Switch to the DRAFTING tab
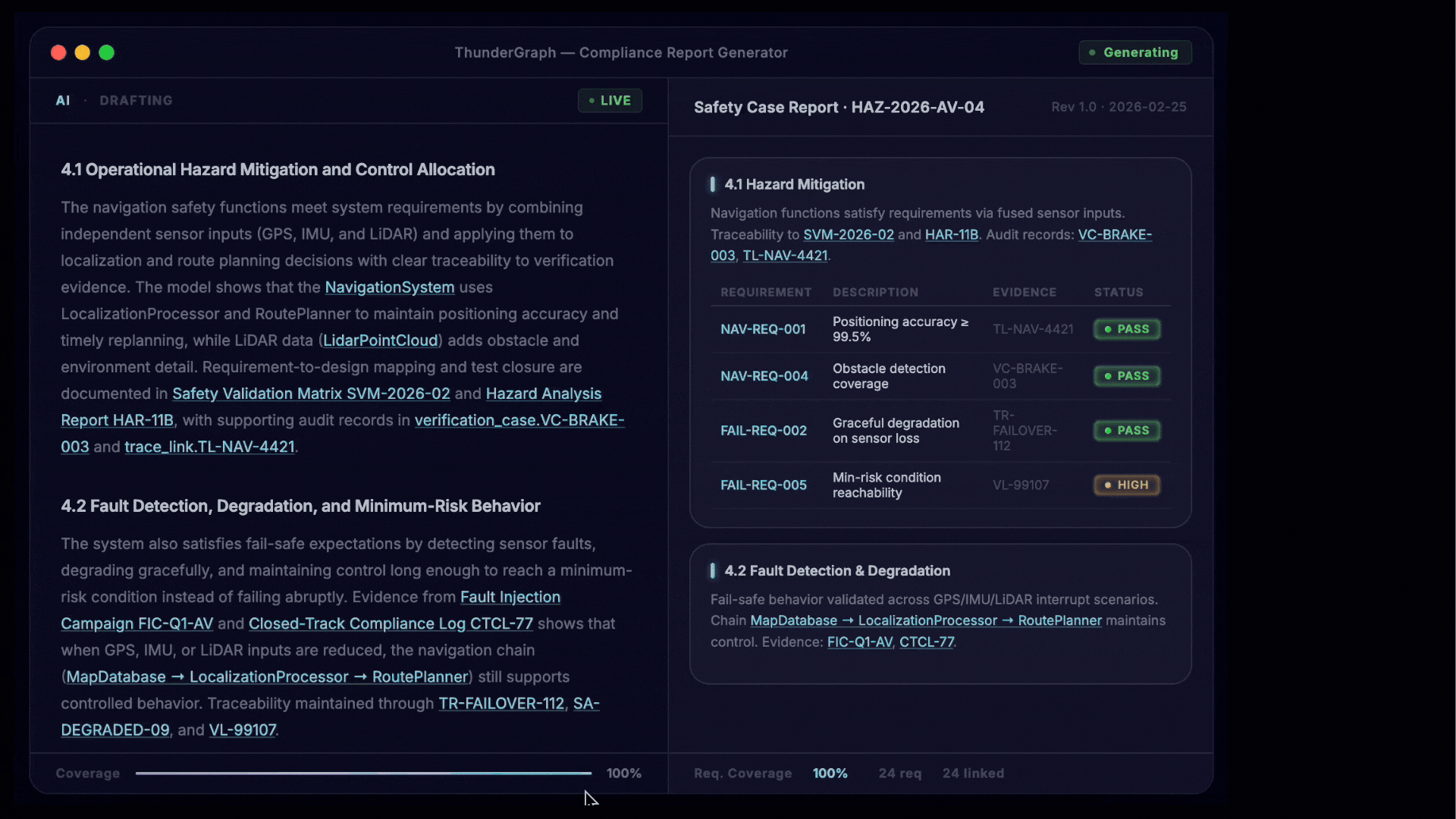This screenshot has height=819, width=1456. [x=136, y=100]
